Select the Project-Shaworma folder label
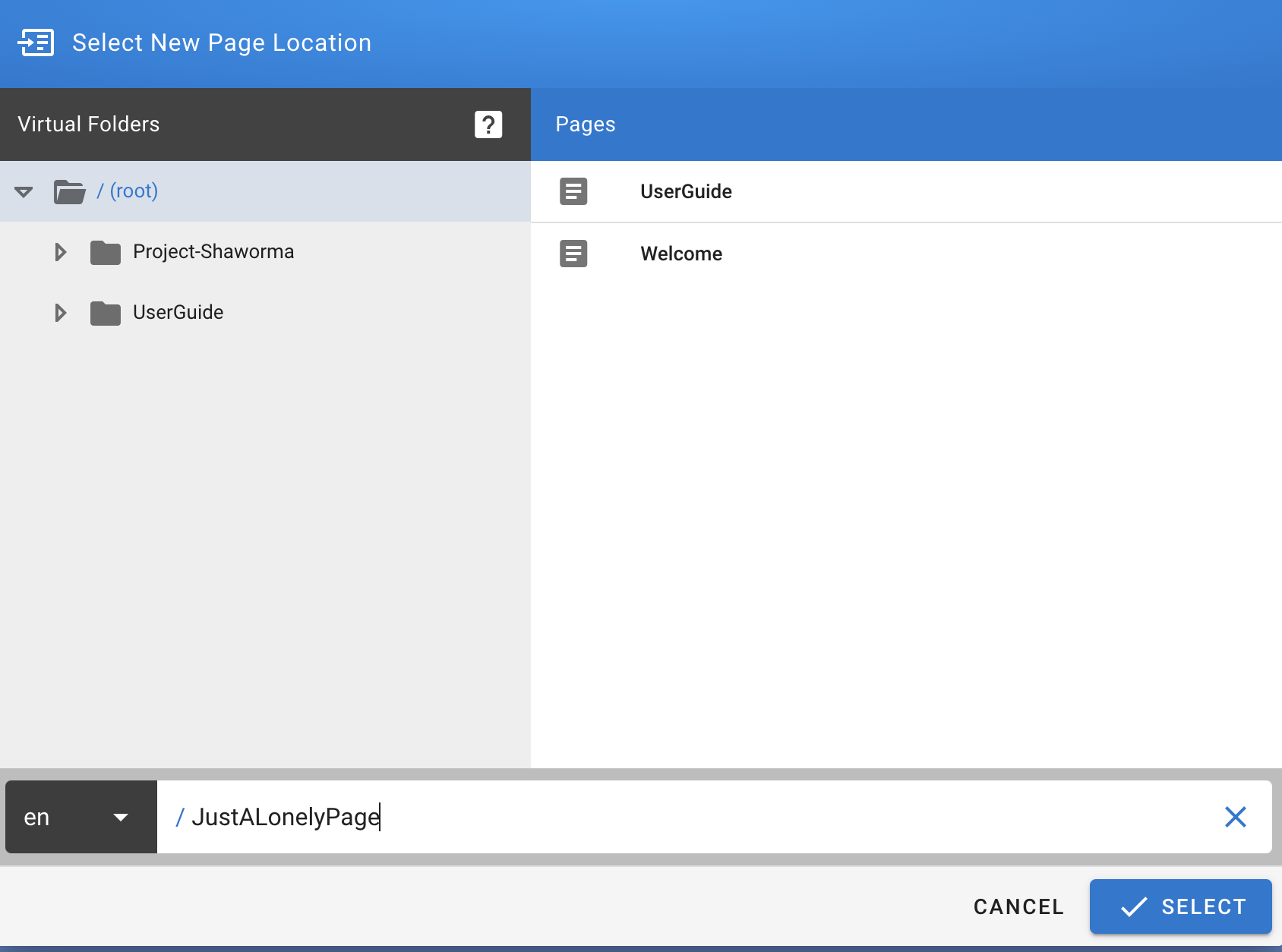The width and height of the screenshot is (1282, 952). pyautogui.click(x=213, y=252)
